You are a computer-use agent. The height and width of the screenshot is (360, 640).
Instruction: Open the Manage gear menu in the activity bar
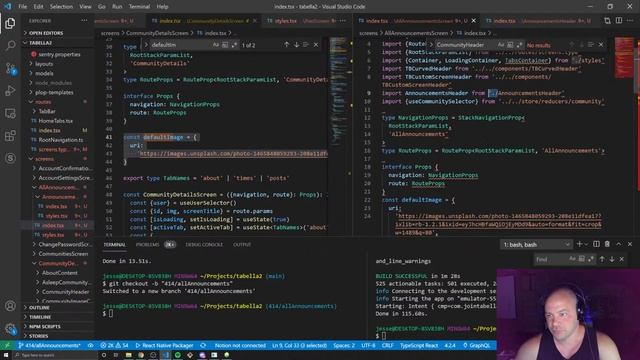point(10,328)
